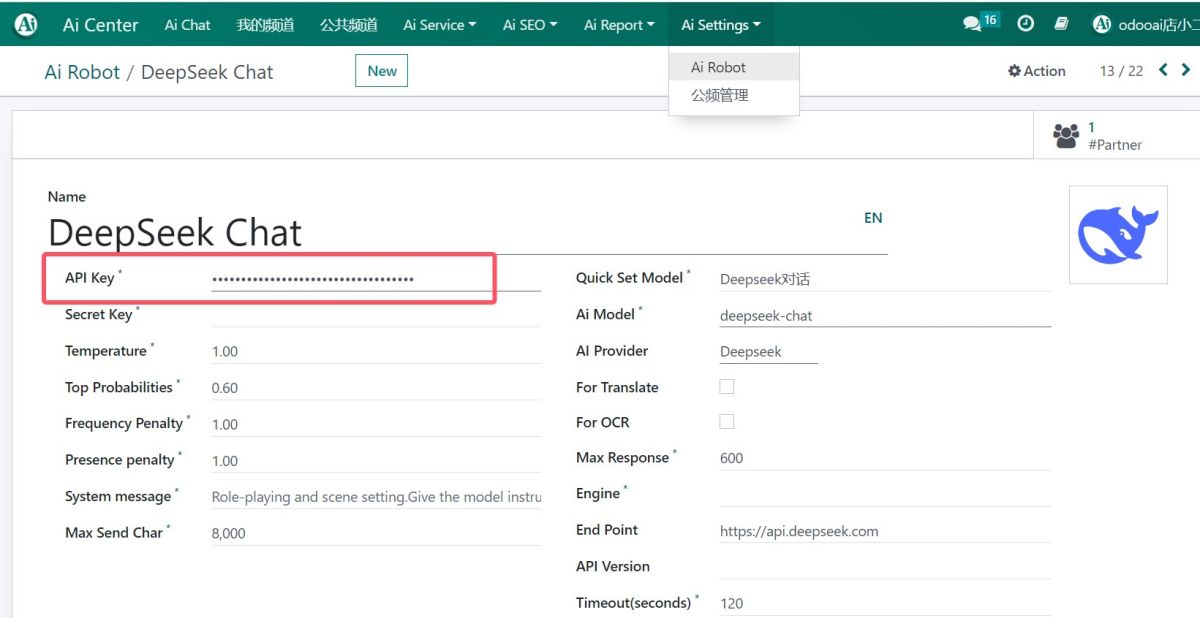Enable the For Translate checkbox
This screenshot has width=1200, height=618.
pos(727,386)
